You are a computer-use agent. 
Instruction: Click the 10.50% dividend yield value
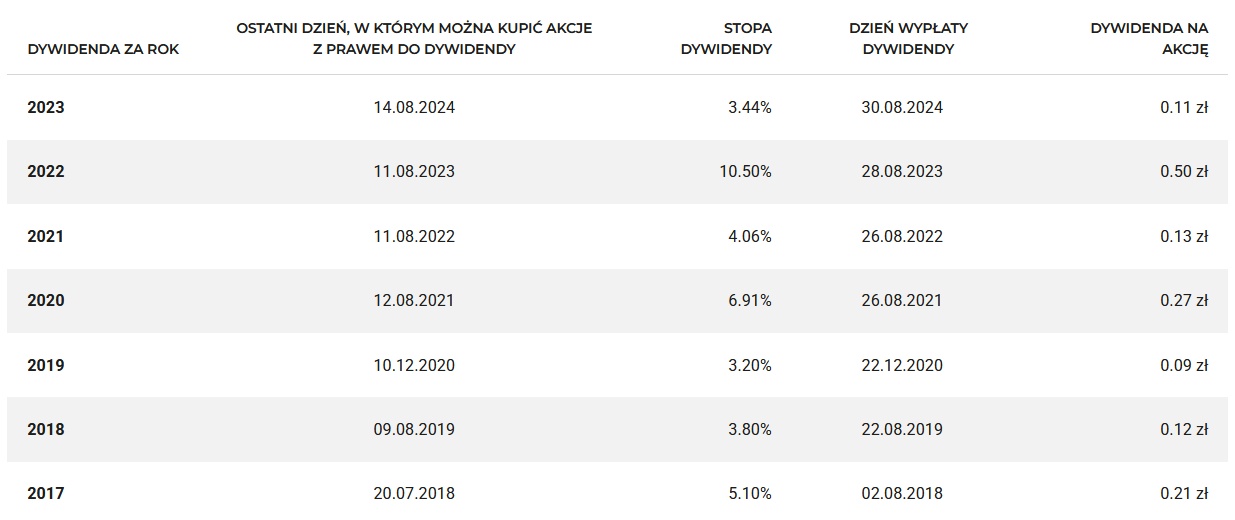point(745,172)
